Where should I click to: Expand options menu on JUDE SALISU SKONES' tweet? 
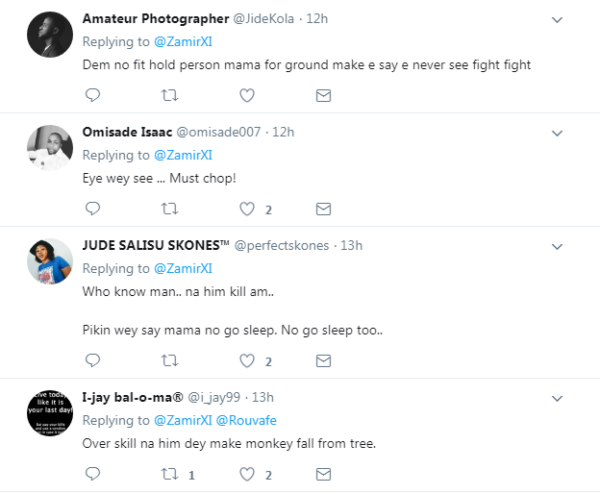click(x=557, y=247)
